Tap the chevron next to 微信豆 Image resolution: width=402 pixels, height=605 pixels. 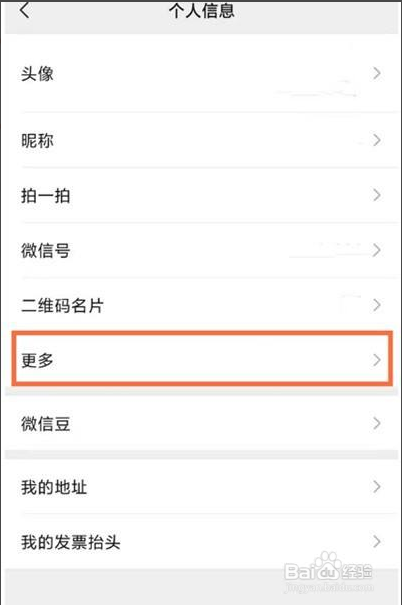coord(377,423)
